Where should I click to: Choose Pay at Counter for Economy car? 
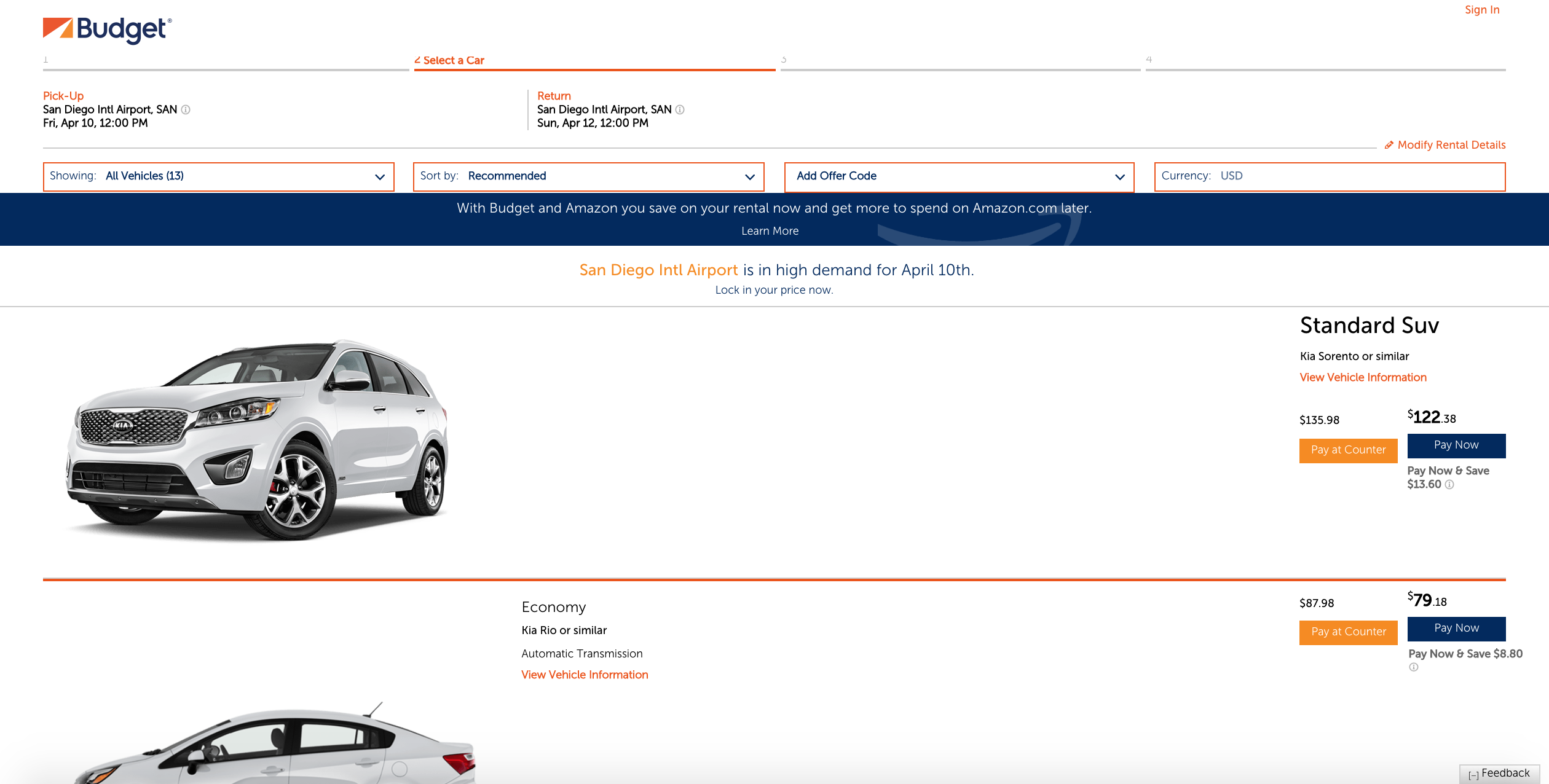tap(1349, 632)
